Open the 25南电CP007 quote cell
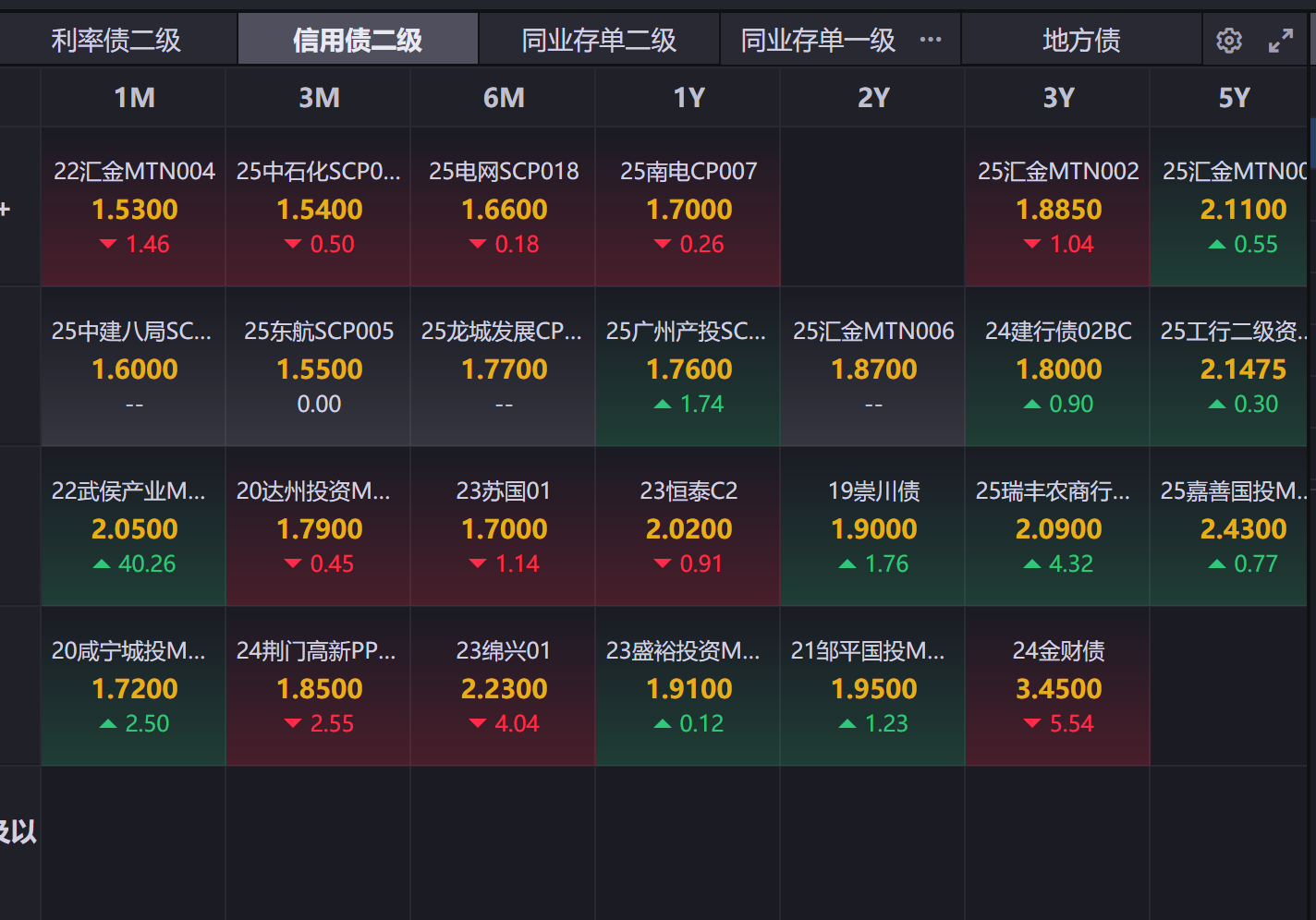 pyautogui.click(x=688, y=208)
